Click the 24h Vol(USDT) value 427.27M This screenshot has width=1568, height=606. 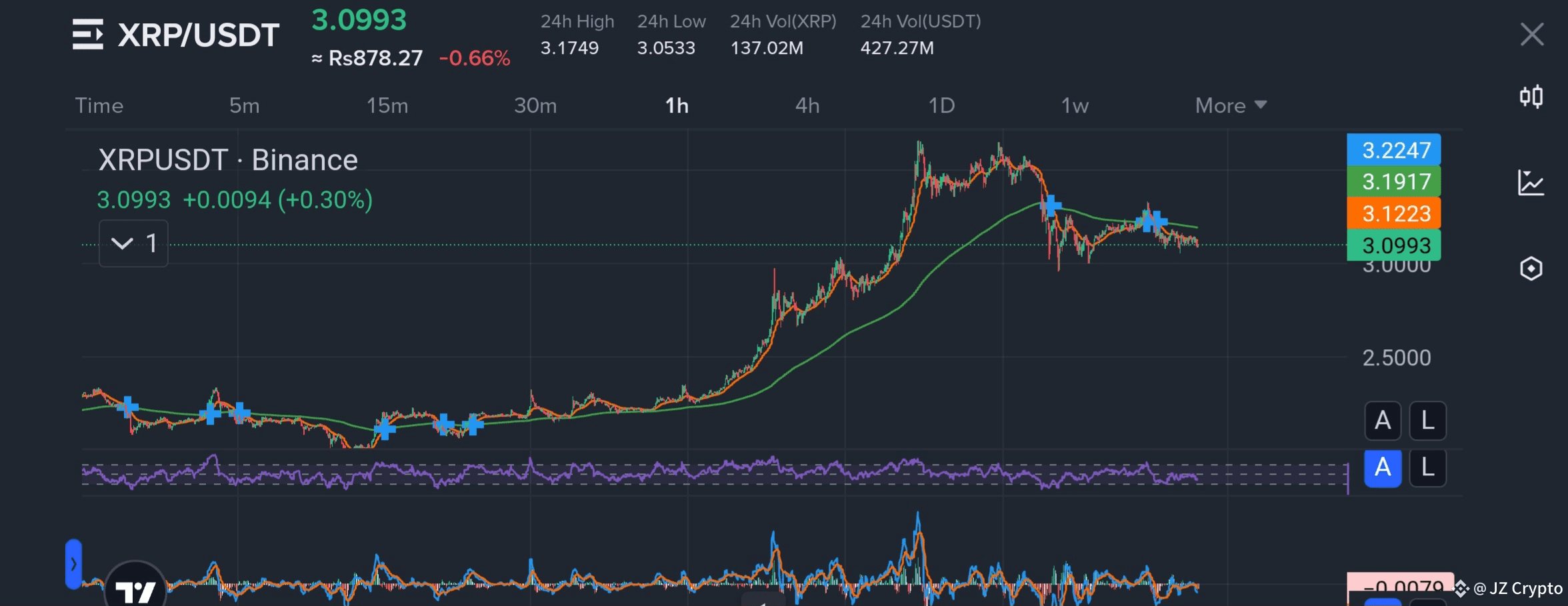pyautogui.click(x=897, y=48)
